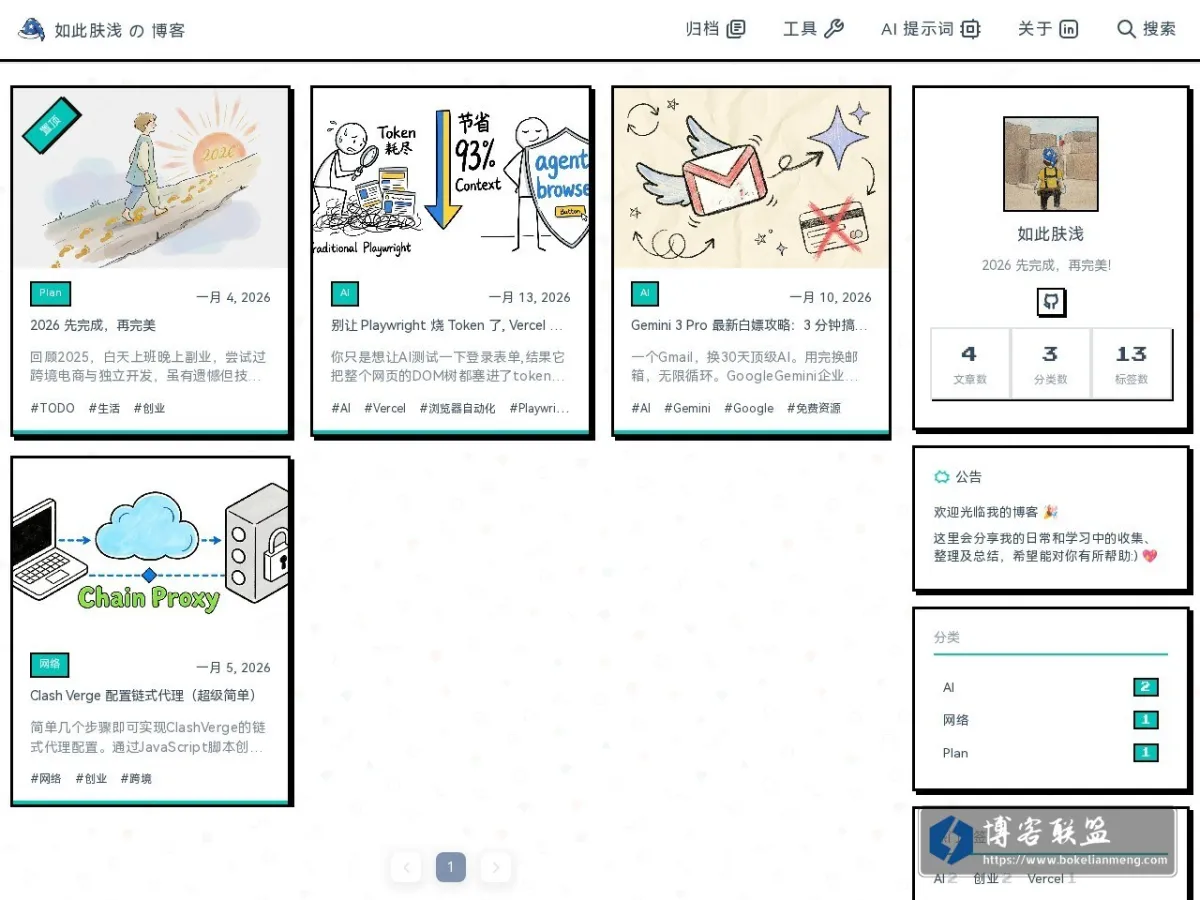The width and height of the screenshot is (1200, 900).
Task: Click the 一月 10, 2026 post date
Action: (830, 297)
